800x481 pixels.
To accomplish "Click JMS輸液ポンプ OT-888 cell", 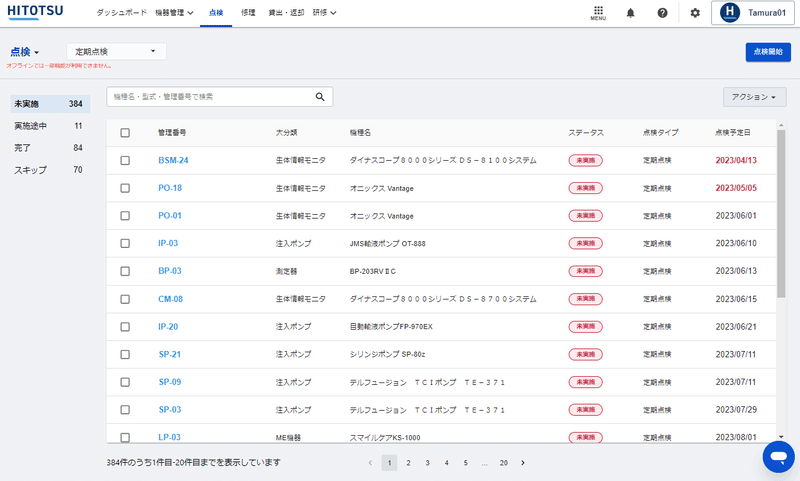I will pos(387,244).
